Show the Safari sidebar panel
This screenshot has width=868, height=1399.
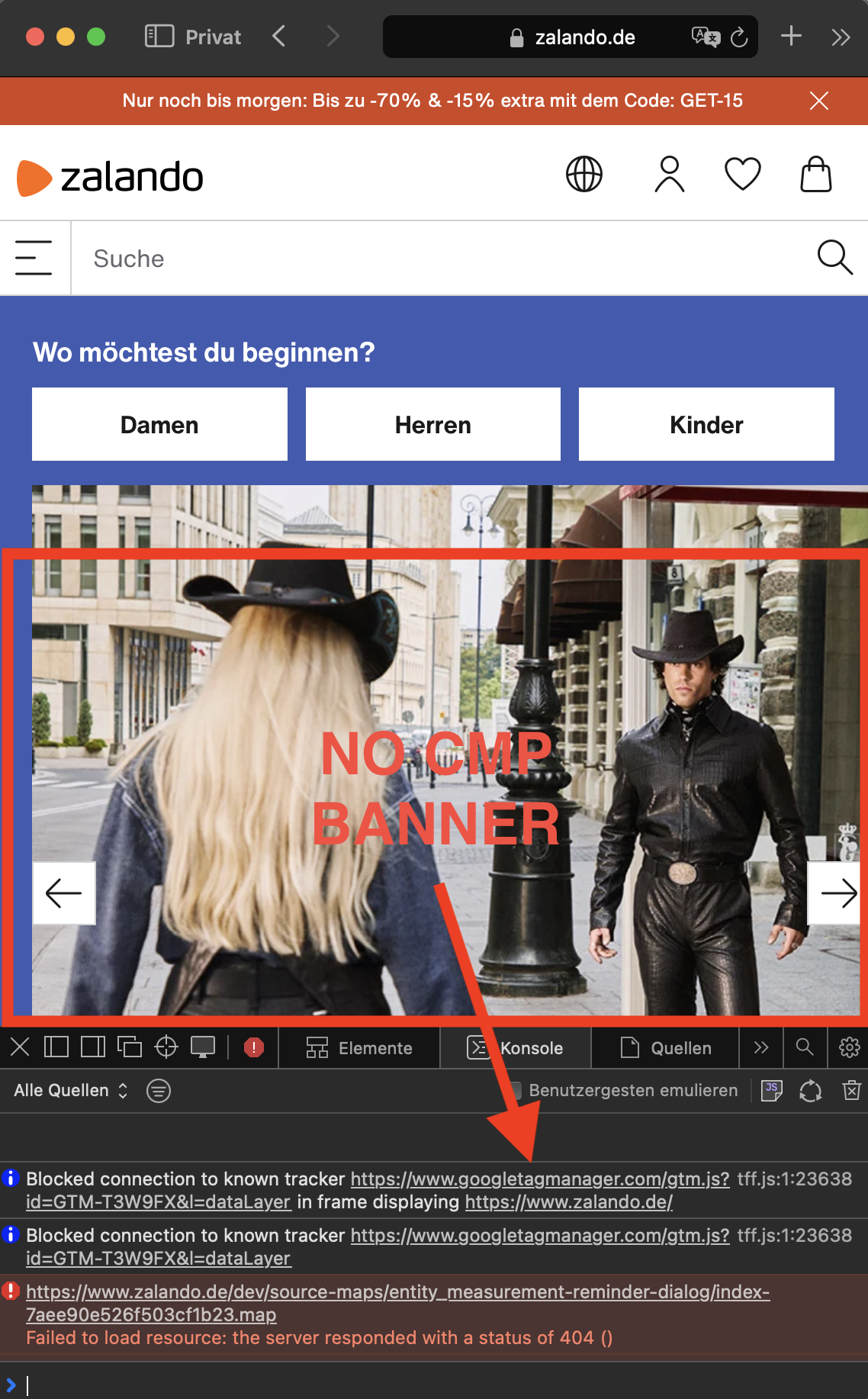pyautogui.click(x=159, y=37)
